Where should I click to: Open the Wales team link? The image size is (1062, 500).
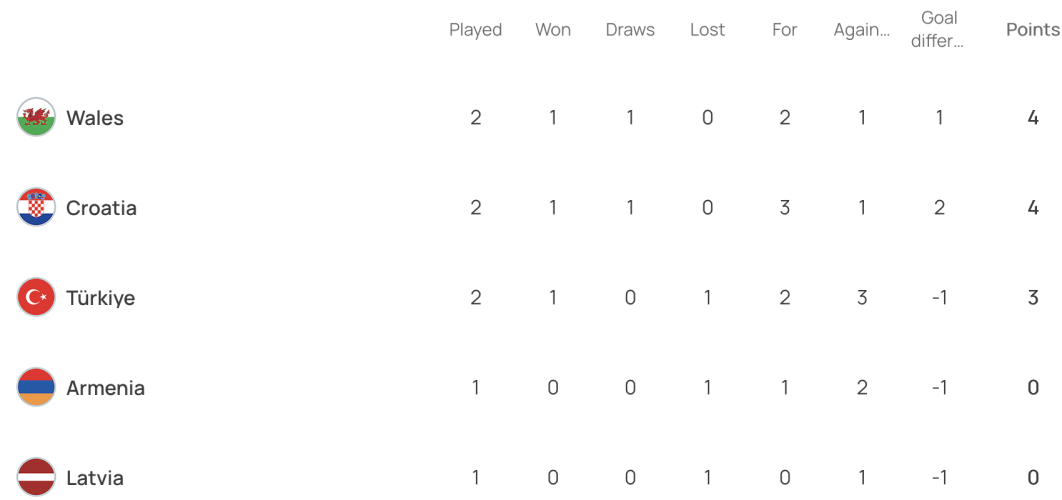tap(95, 118)
